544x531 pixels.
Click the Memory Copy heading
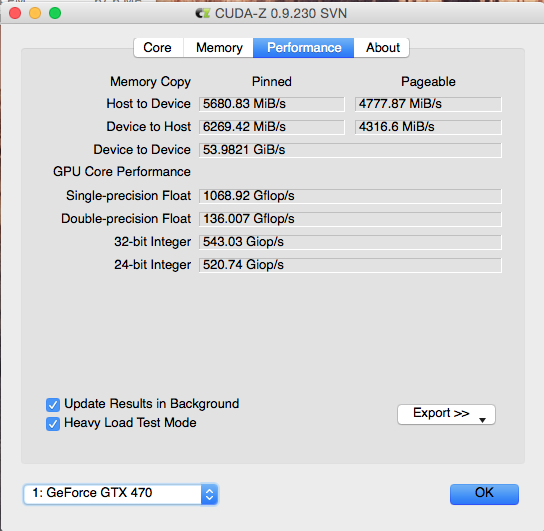pyautogui.click(x=150, y=82)
